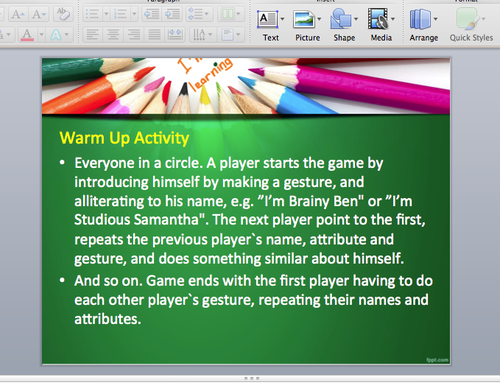Image resolution: width=500 pixels, height=388 pixels.
Task: Insert a Text box
Action: (x=268, y=24)
